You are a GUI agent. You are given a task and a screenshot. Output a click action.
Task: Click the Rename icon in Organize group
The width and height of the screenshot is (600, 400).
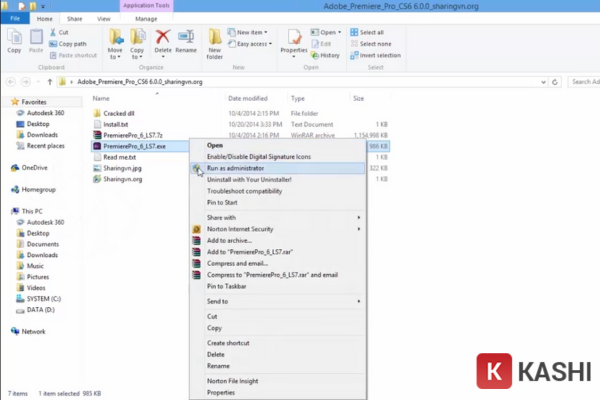click(x=186, y=37)
